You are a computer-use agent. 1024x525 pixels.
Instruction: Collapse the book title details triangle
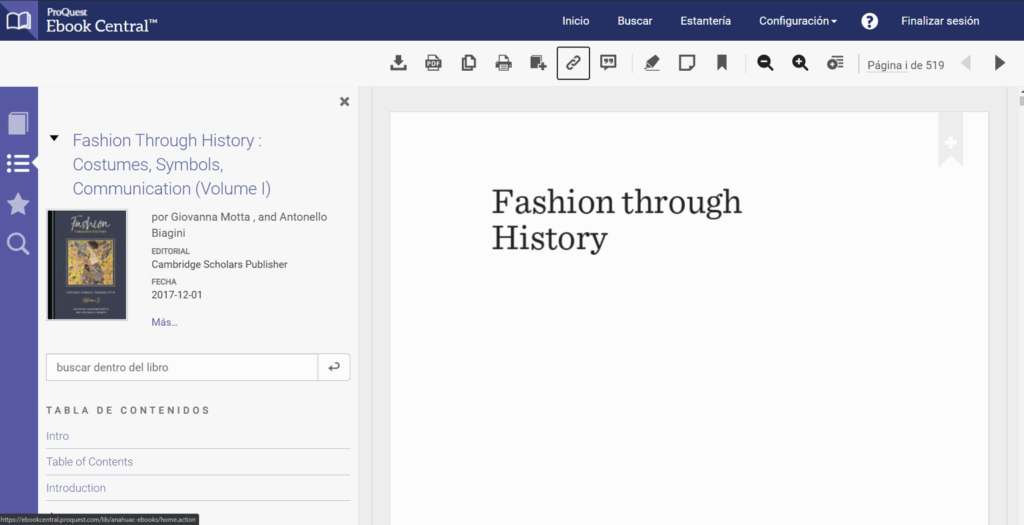pos(54,139)
